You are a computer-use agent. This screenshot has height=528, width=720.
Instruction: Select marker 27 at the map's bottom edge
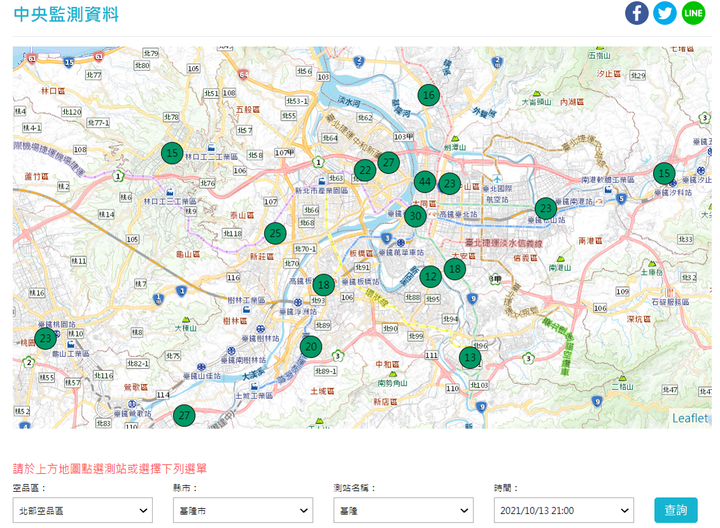coord(184,416)
